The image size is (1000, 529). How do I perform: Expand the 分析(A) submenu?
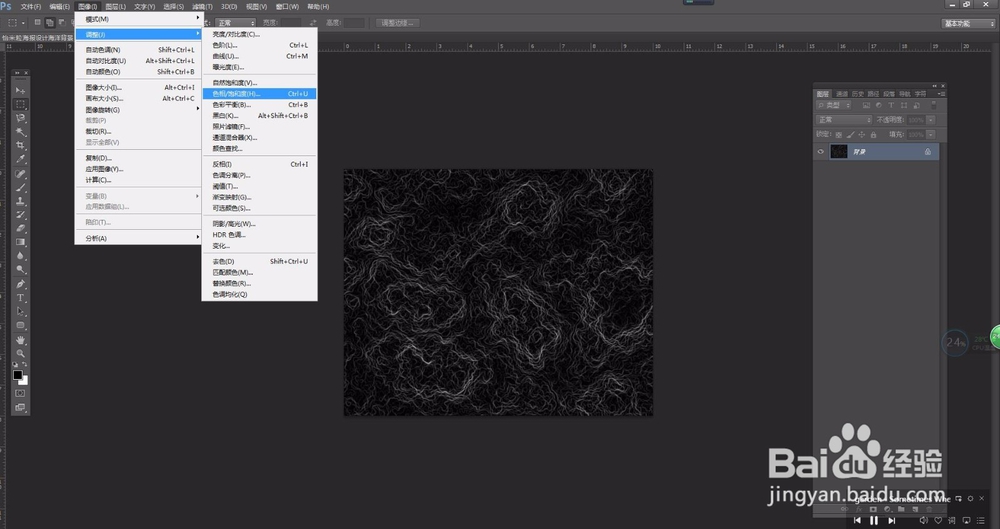pos(138,238)
